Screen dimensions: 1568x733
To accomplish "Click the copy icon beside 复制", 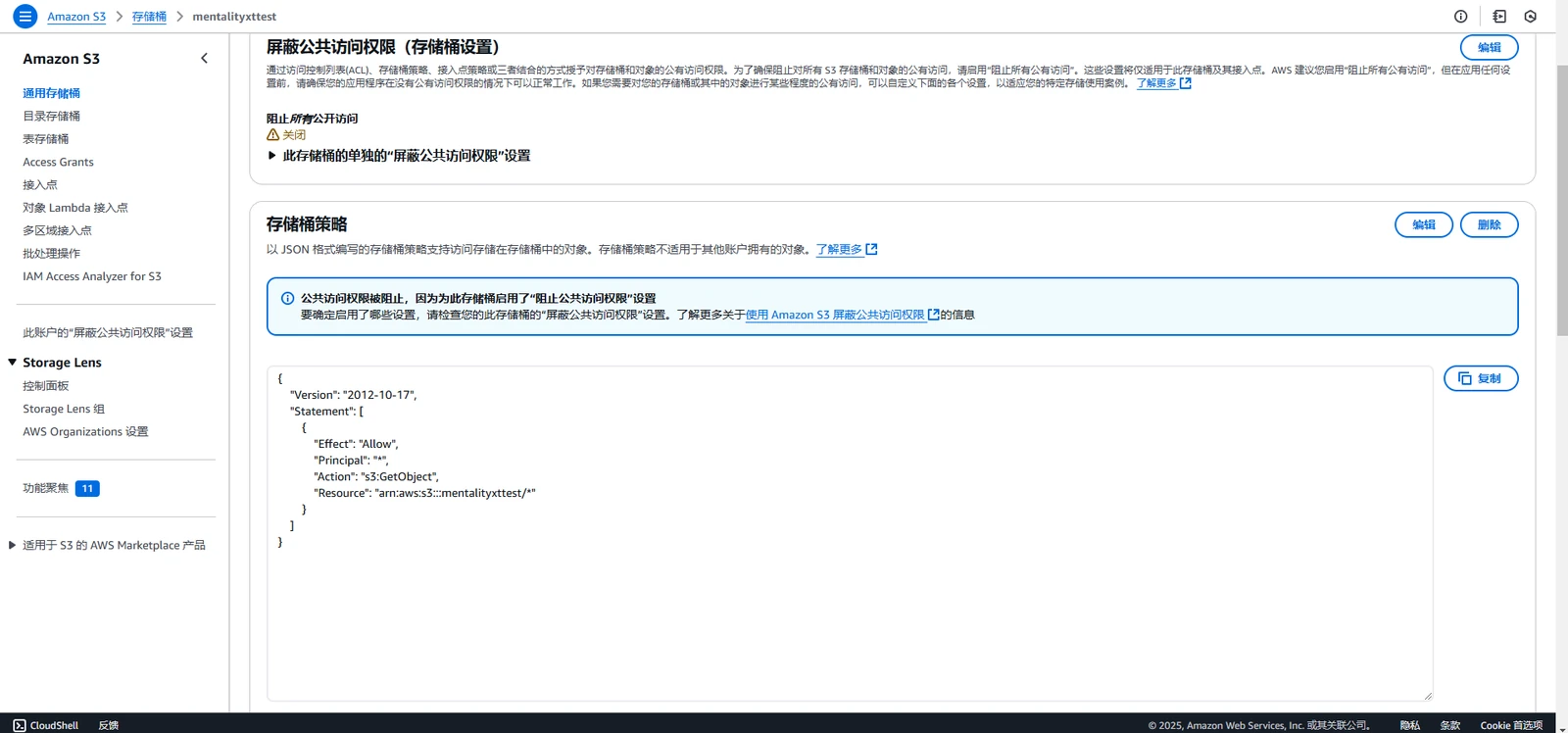I will [x=1465, y=378].
